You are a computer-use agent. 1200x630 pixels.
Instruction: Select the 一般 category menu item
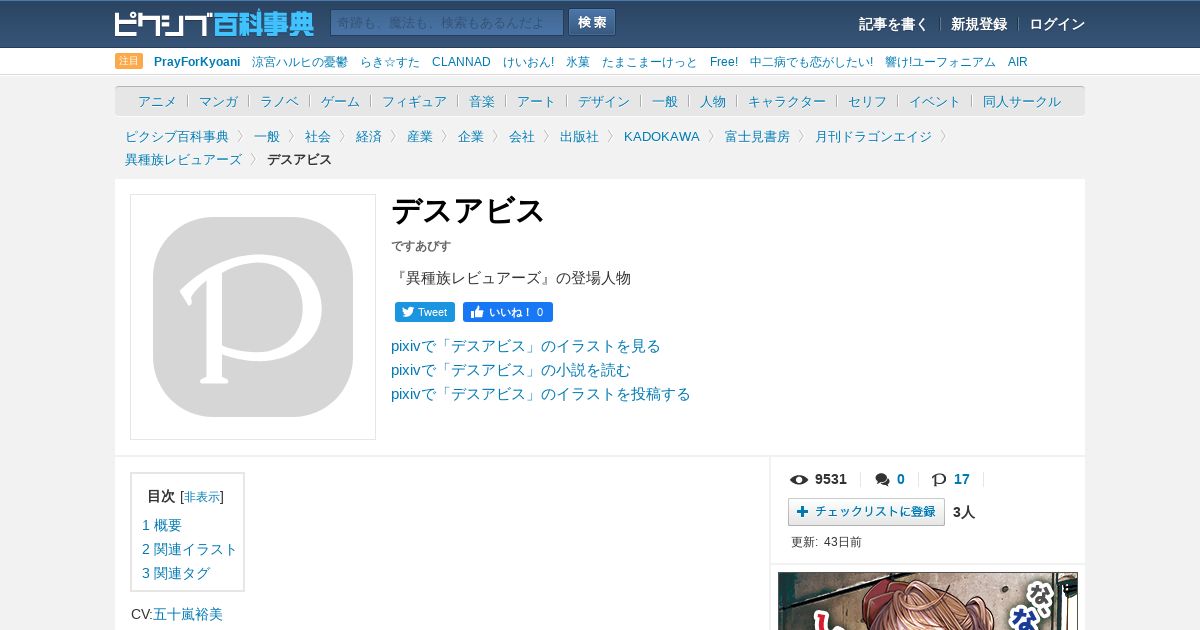point(665,101)
